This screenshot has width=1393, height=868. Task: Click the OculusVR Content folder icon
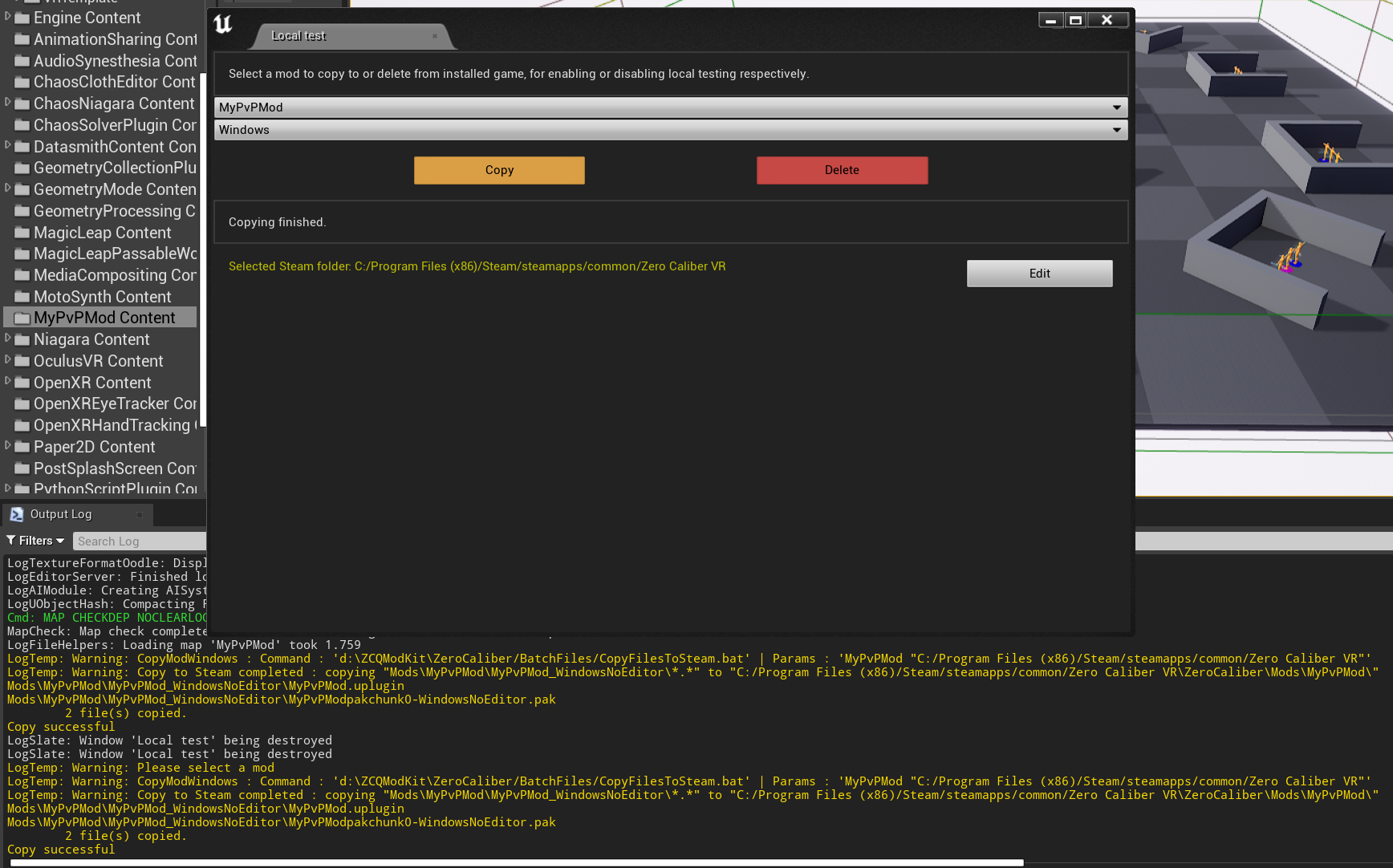point(22,361)
